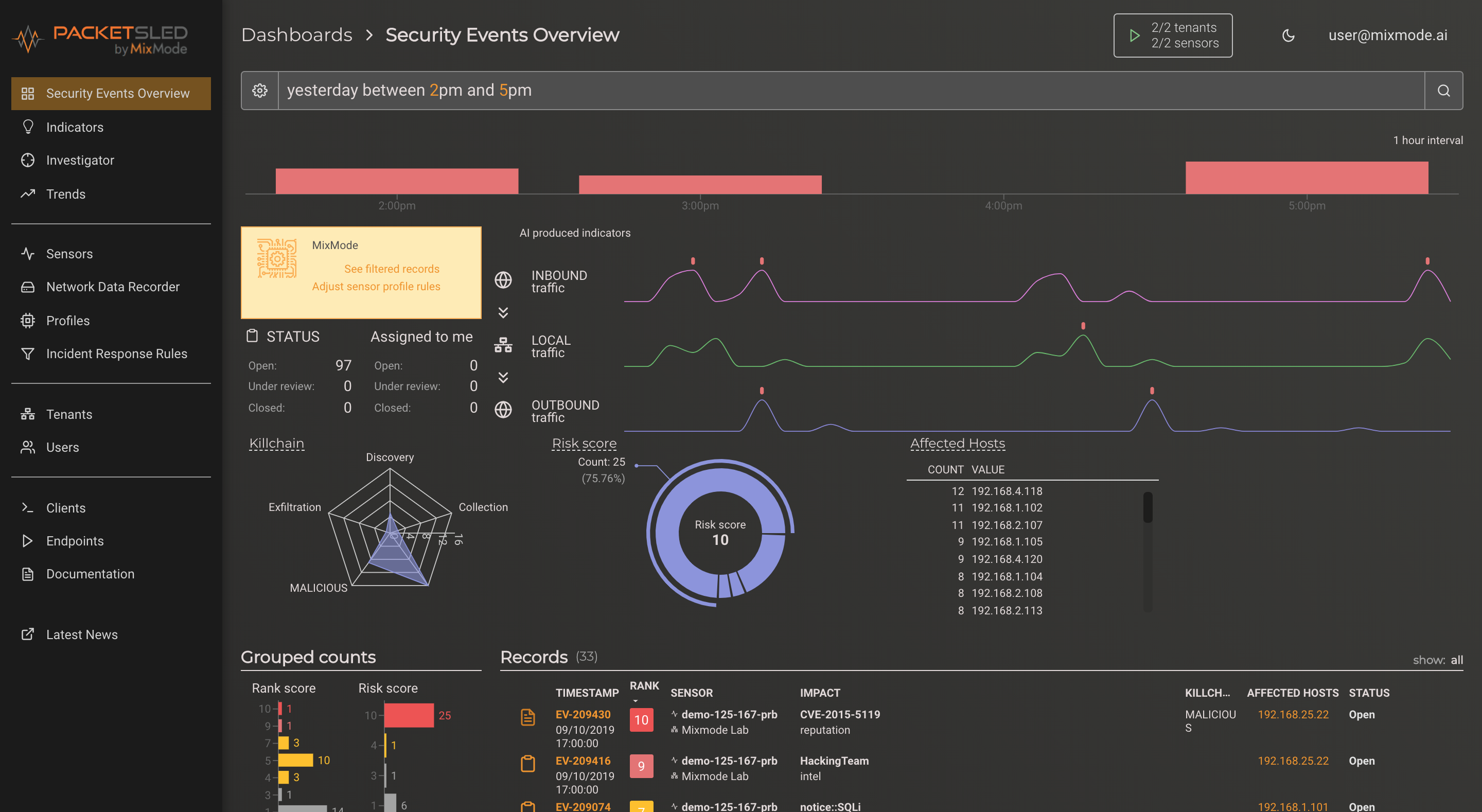Open Network Data Recorder menu item
1482x812 pixels.
(x=113, y=287)
